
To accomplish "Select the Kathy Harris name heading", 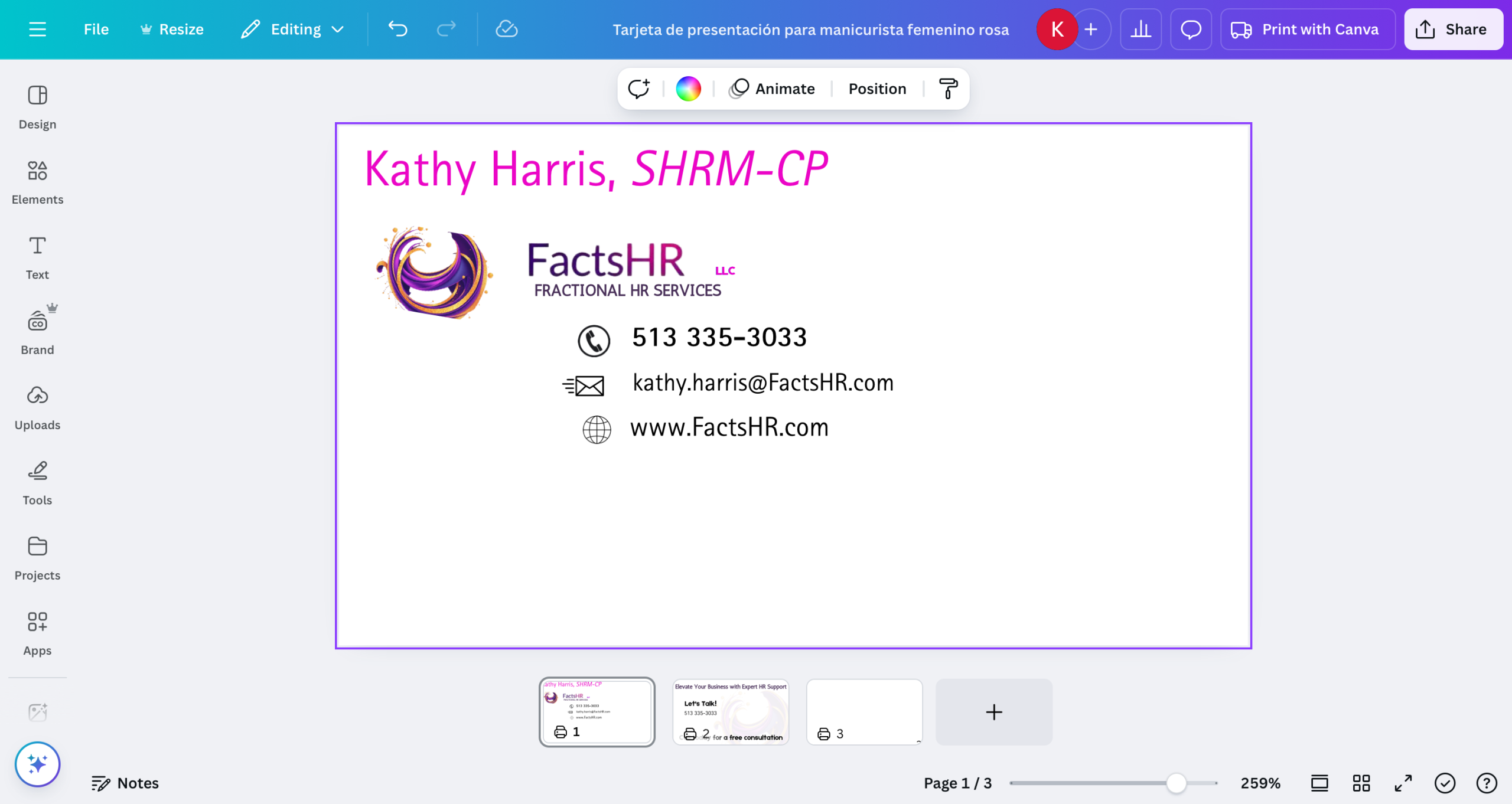I will click(597, 169).
